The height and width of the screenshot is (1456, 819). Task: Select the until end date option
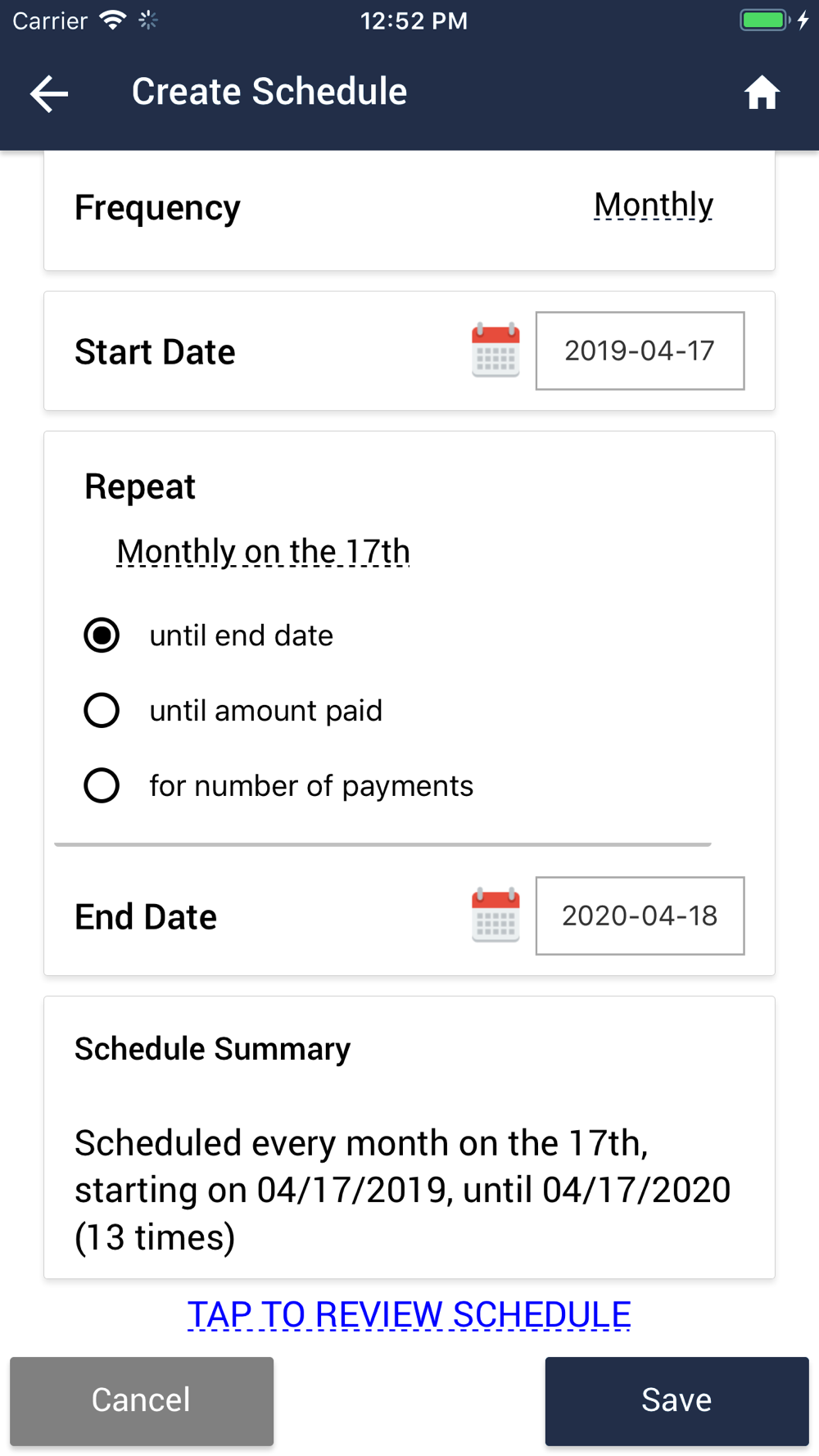(x=209, y=635)
